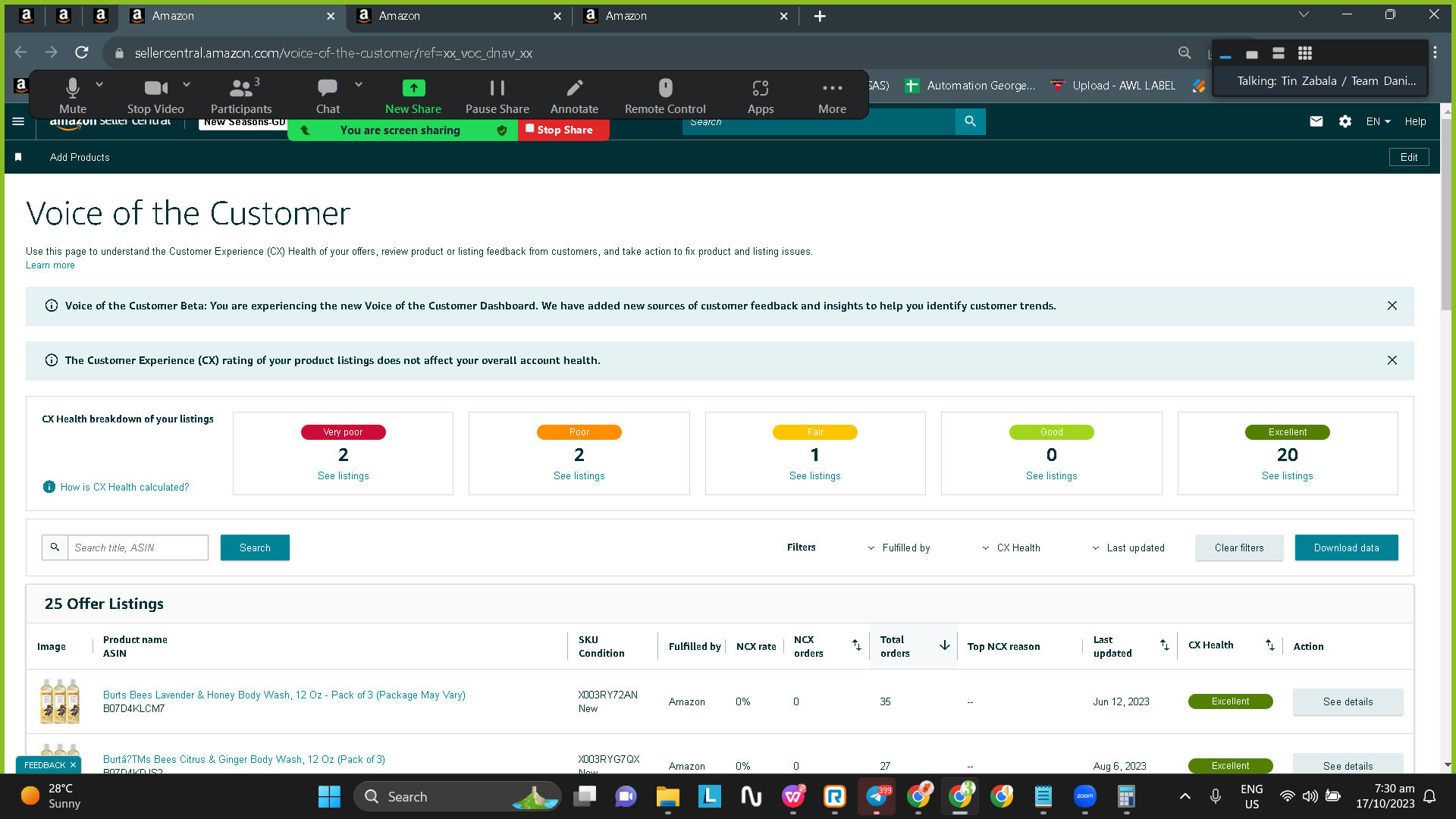Close the FEEDBACK tab
1456x819 pixels.
pos(73,765)
